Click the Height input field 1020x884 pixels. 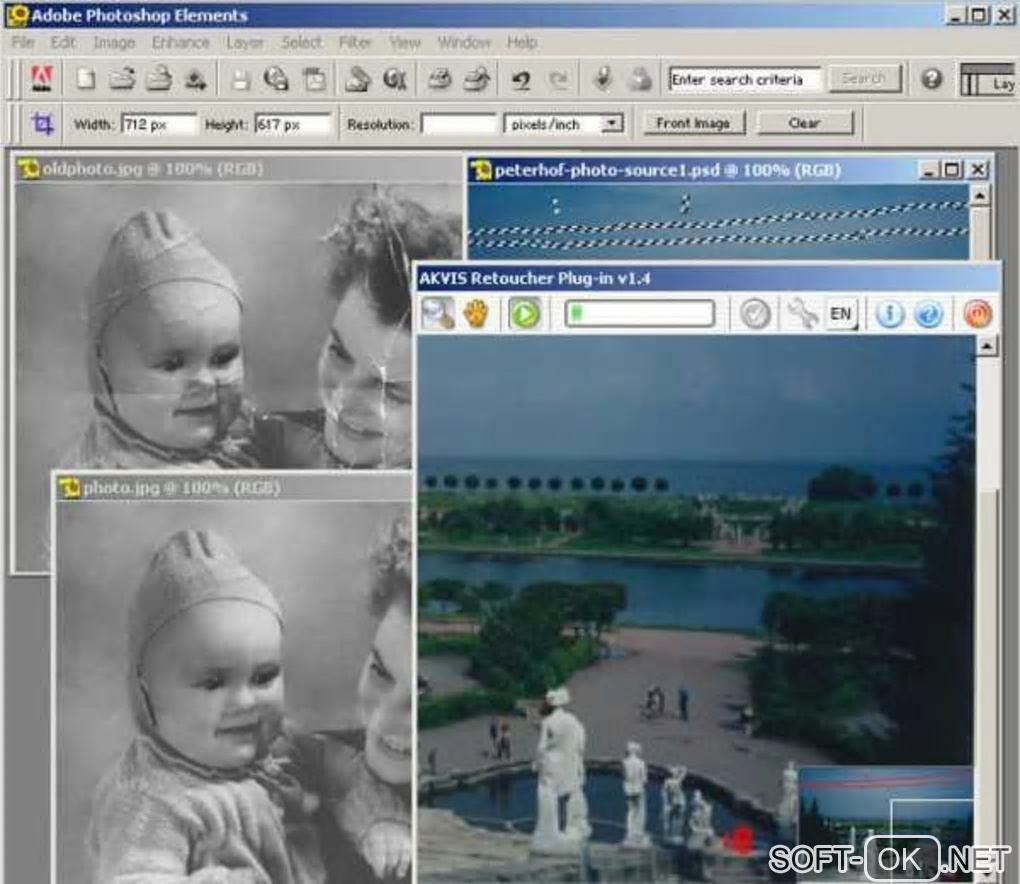(x=293, y=124)
